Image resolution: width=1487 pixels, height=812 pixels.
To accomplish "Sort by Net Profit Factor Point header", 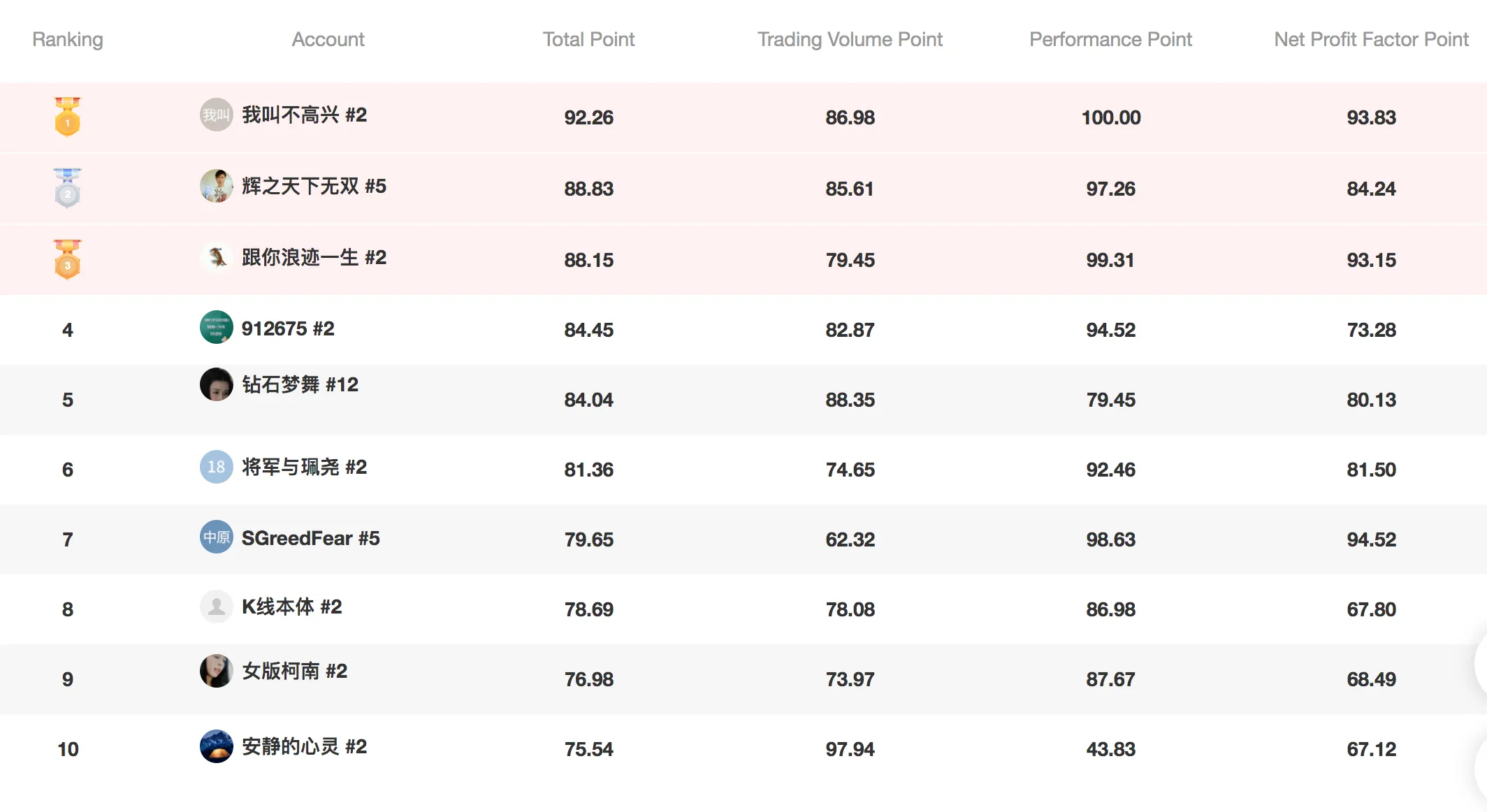I will tap(1371, 40).
